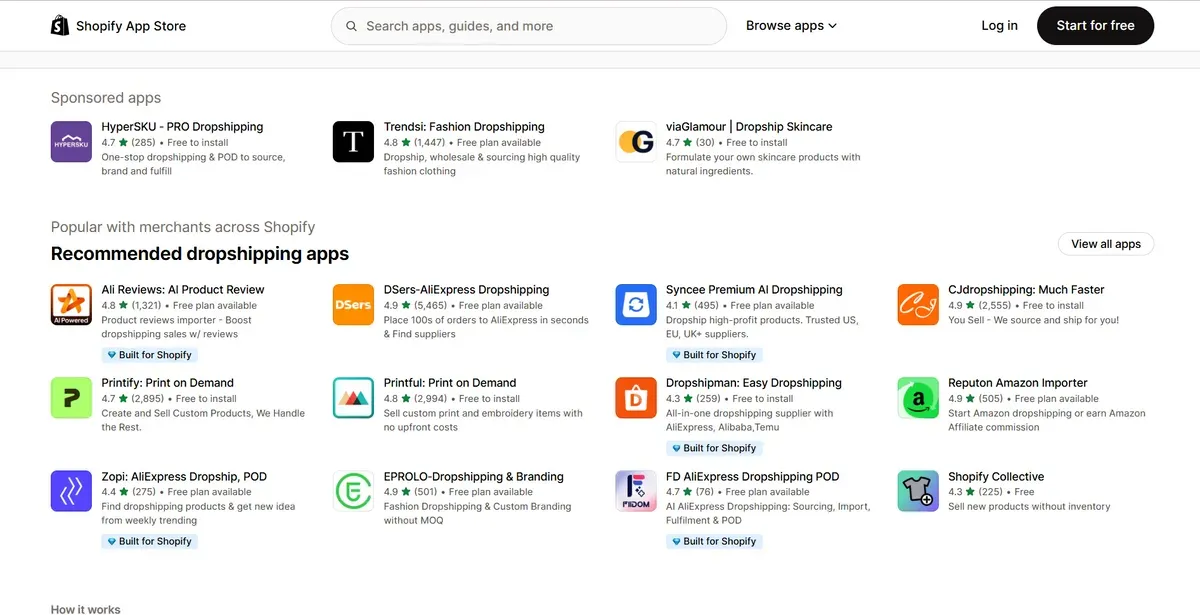Open Zopi: AliExpress Dropship, POD title
The image size is (1200, 615).
[184, 477]
